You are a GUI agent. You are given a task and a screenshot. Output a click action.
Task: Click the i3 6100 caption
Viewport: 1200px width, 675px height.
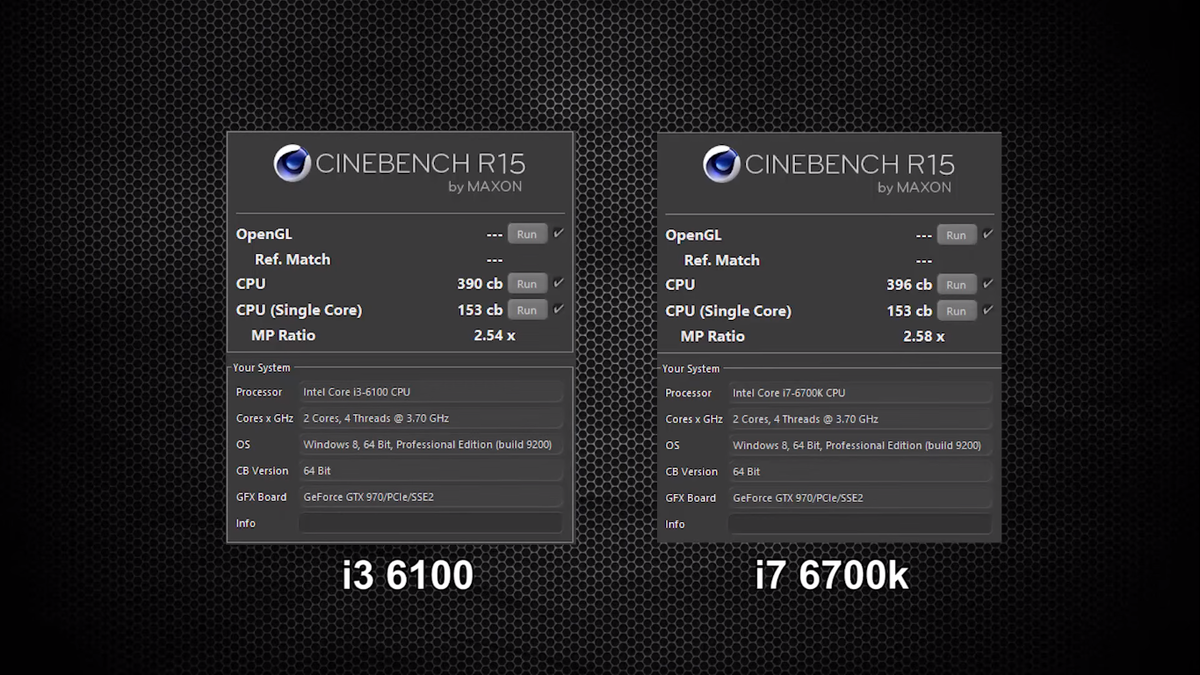pos(407,576)
